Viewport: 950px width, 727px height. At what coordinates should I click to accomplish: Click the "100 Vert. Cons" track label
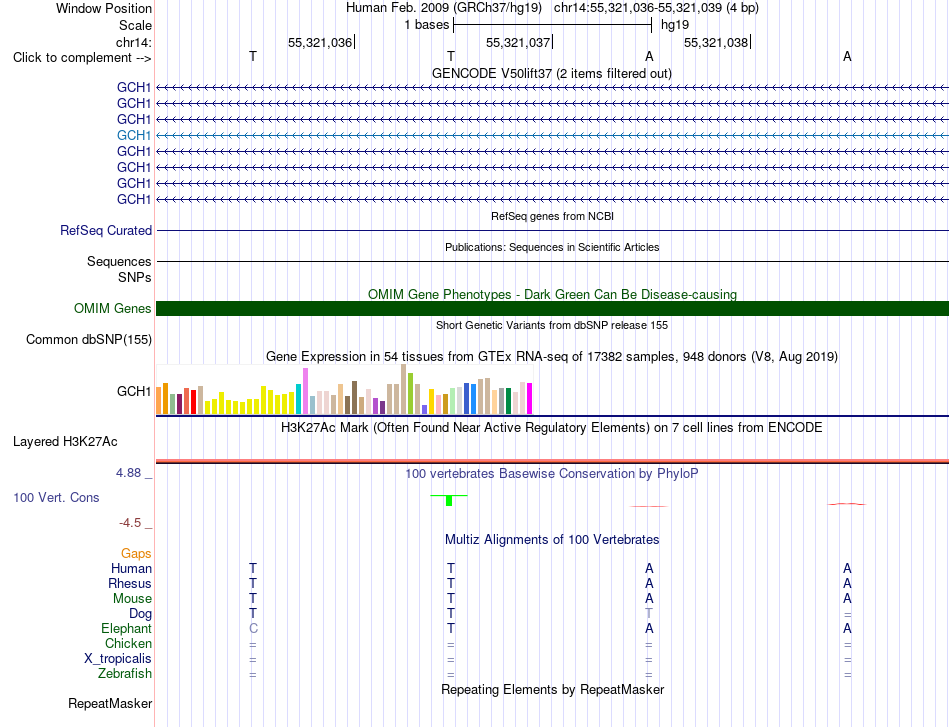[56, 497]
